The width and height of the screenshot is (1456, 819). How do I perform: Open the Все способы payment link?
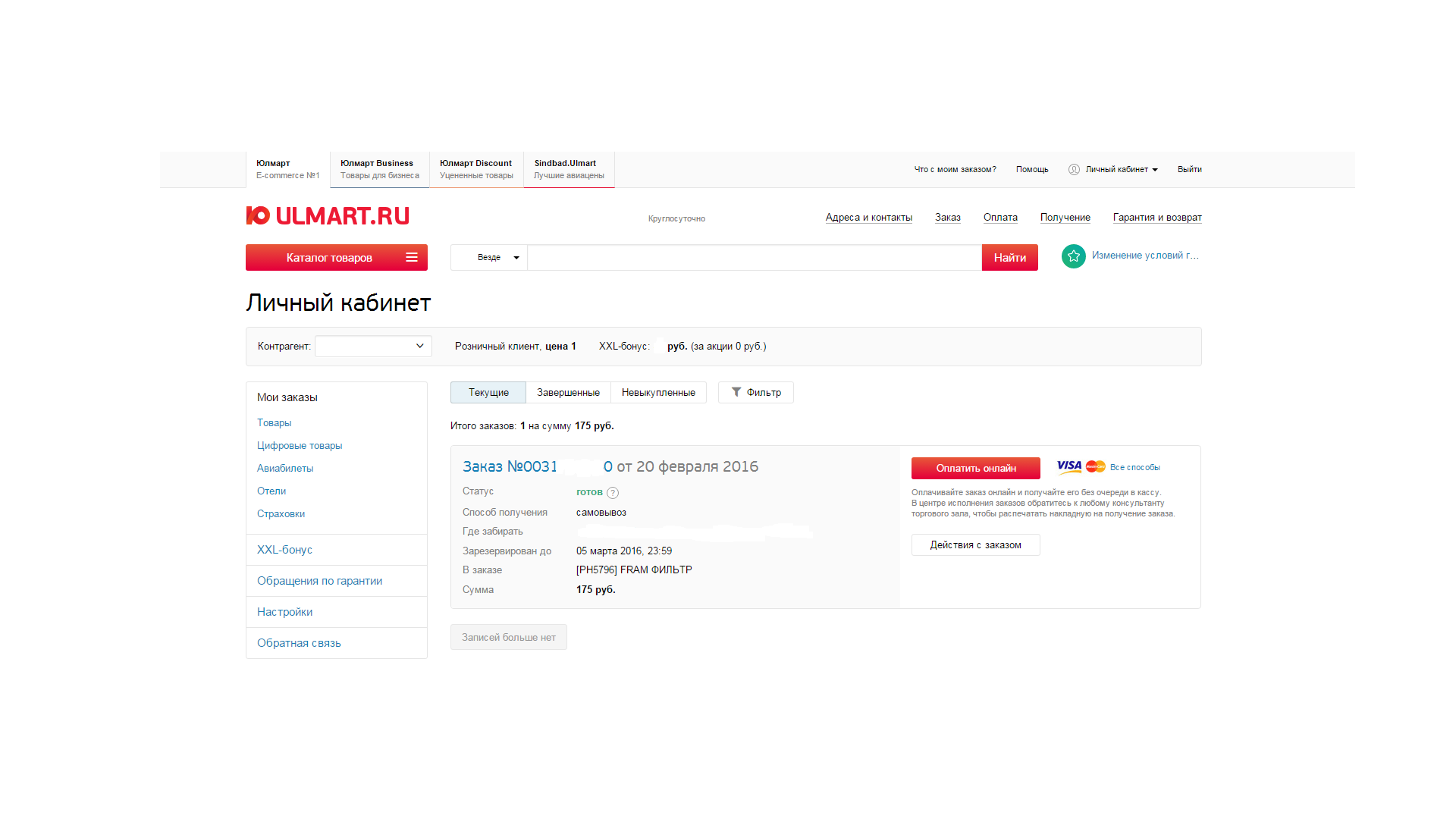pos(1134,467)
